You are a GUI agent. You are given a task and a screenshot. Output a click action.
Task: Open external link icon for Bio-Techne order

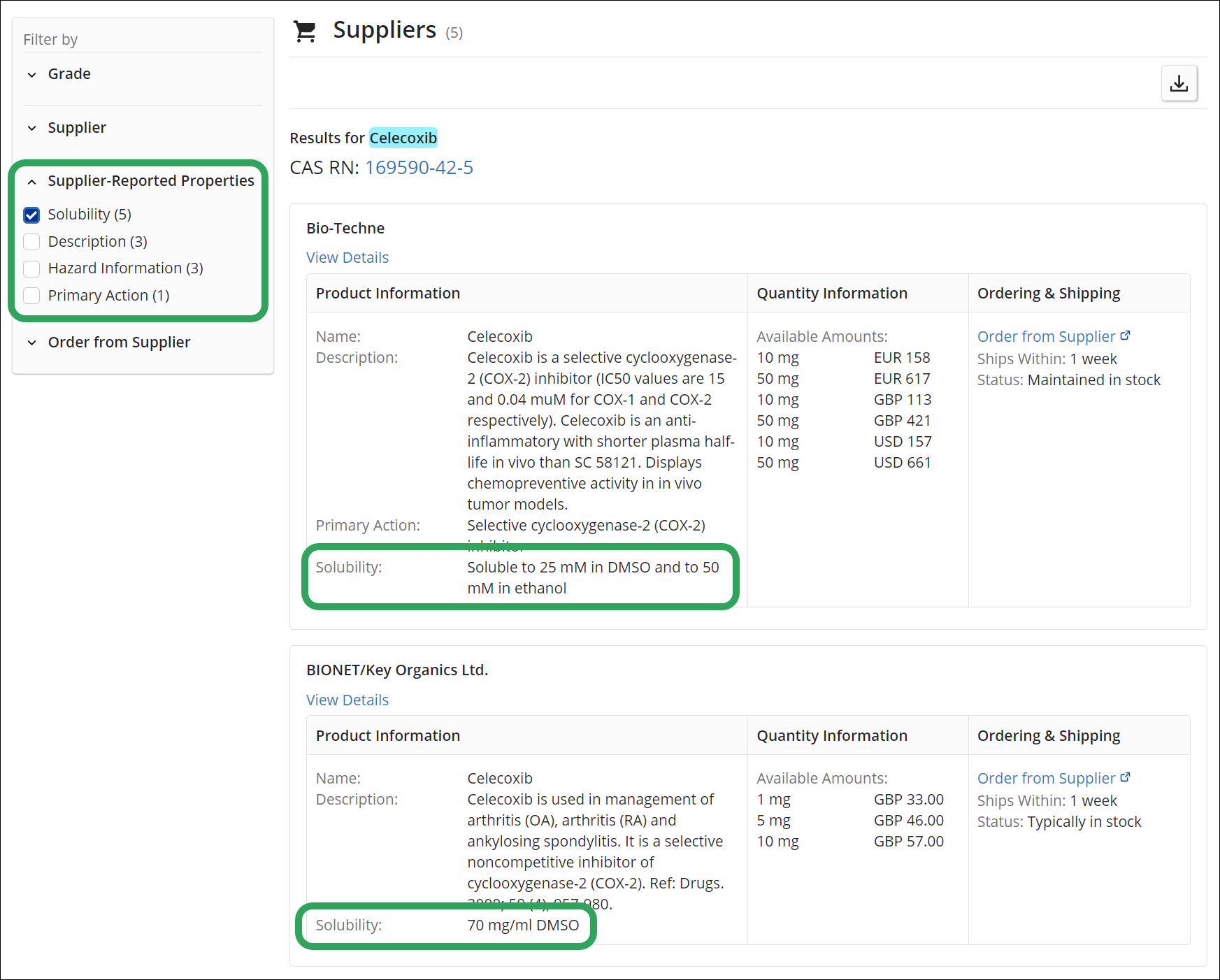pyautogui.click(x=1125, y=336)
